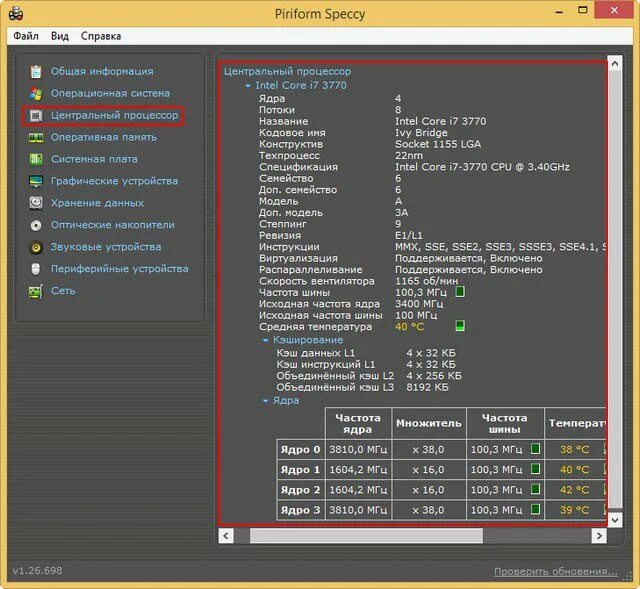
Task: Click the Проверить обновления link
Action: pyautogui.click(x=556, y=571)
